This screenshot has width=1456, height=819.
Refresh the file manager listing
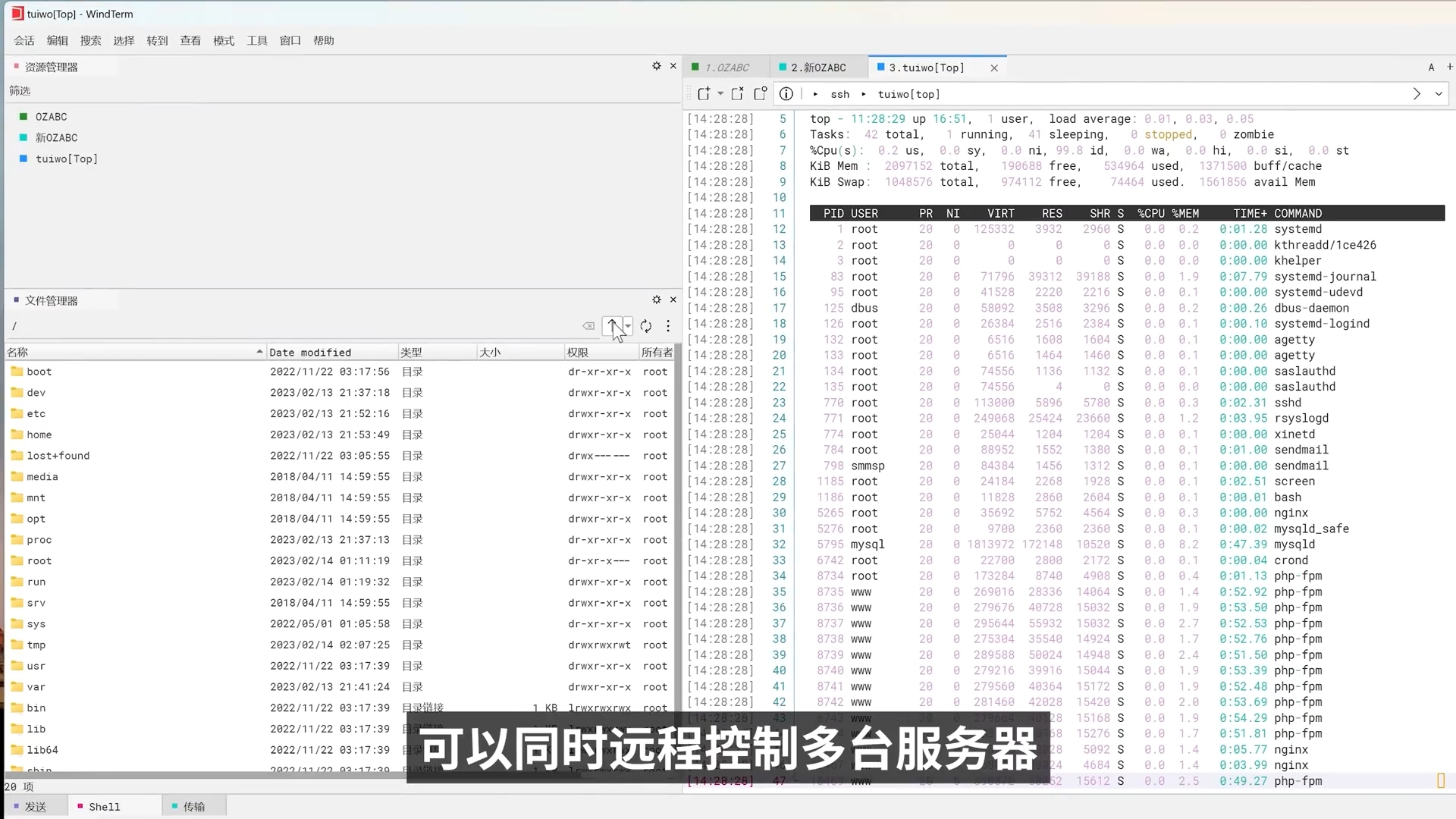point(646,326)
